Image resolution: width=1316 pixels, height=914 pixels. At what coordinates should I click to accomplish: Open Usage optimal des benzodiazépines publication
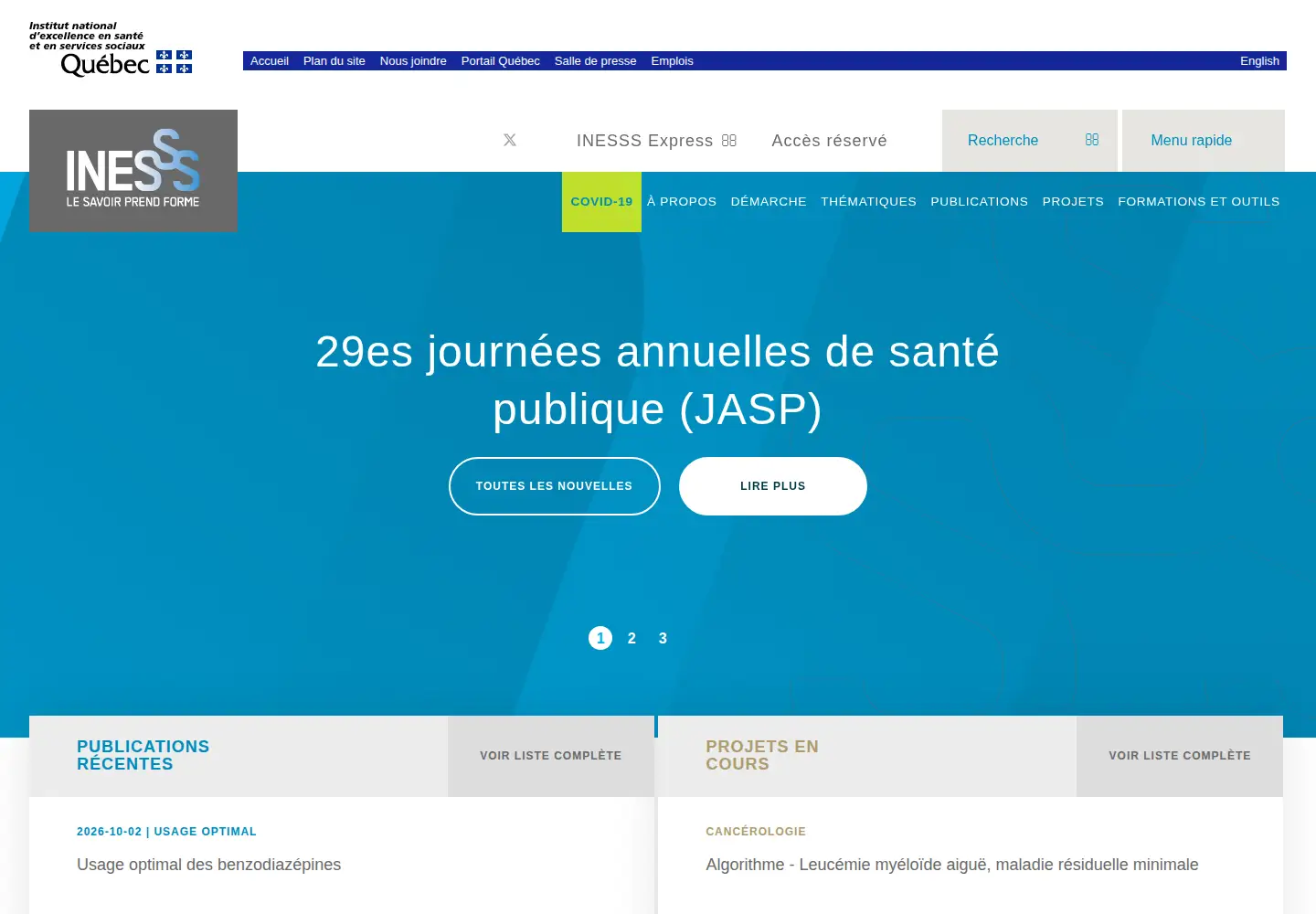pos(208,865)
